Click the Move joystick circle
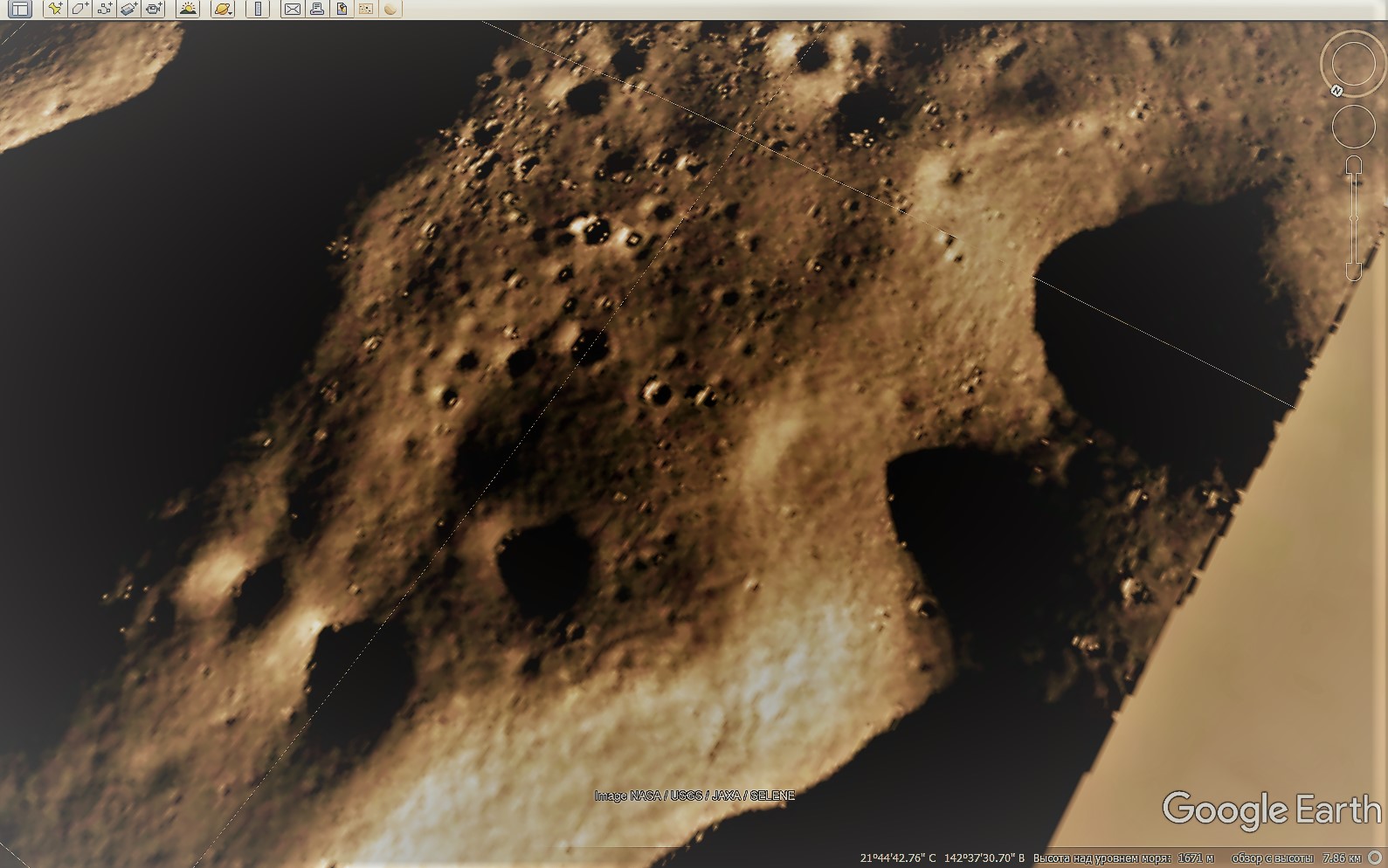Image resolution: width=1388 pixels, height=868 pixels. point(1353,127)
